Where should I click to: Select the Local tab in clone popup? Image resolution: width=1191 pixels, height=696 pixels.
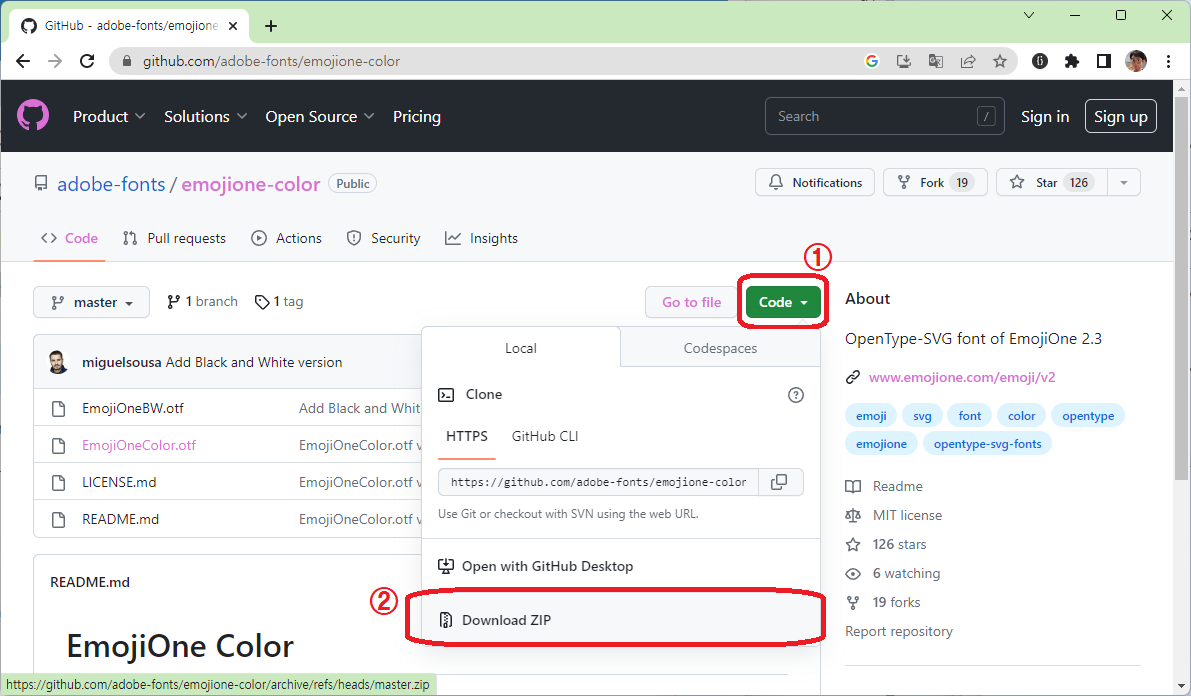[521, 348]
